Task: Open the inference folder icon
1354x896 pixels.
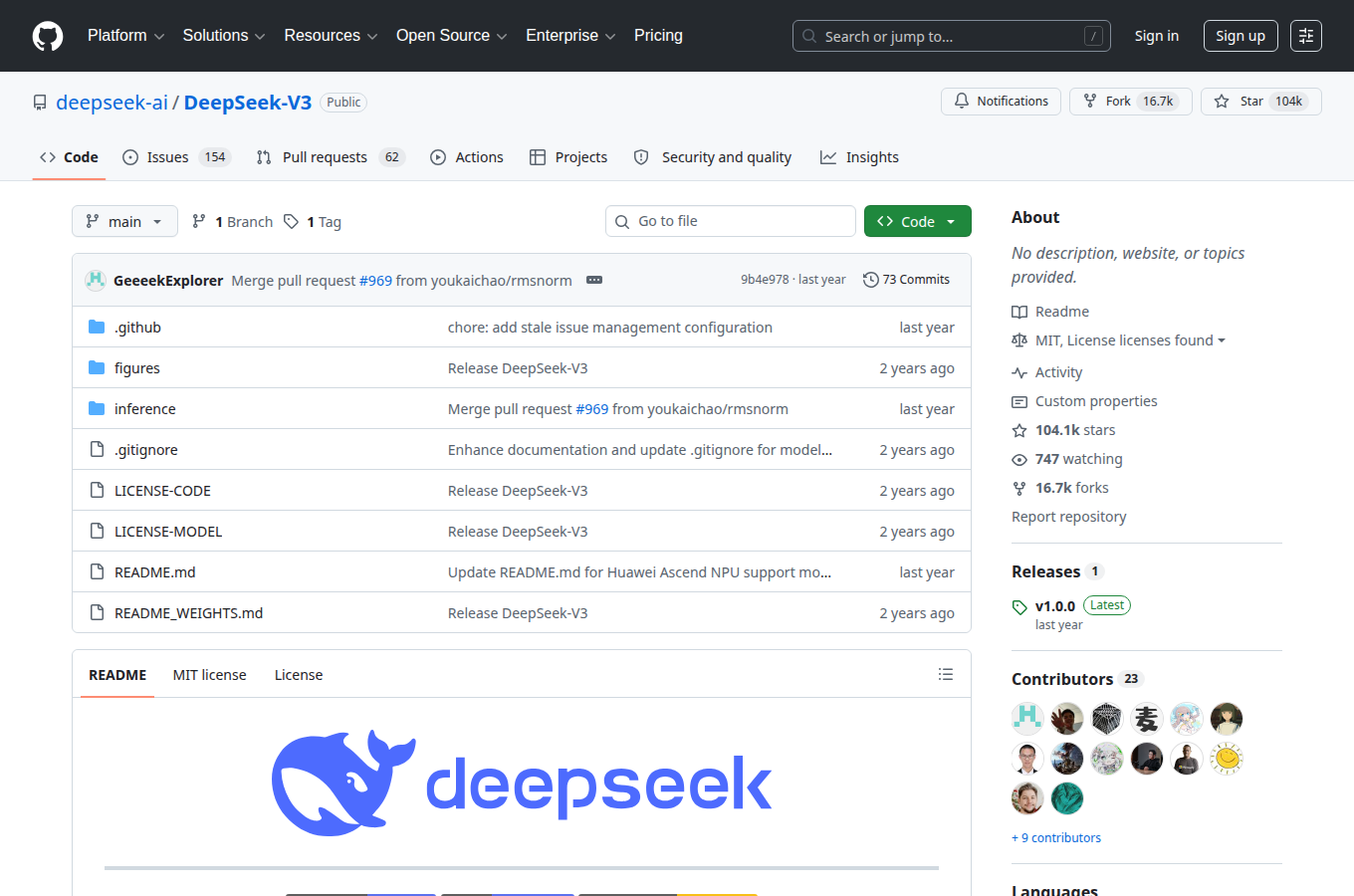Action: (x=97, y=409)
